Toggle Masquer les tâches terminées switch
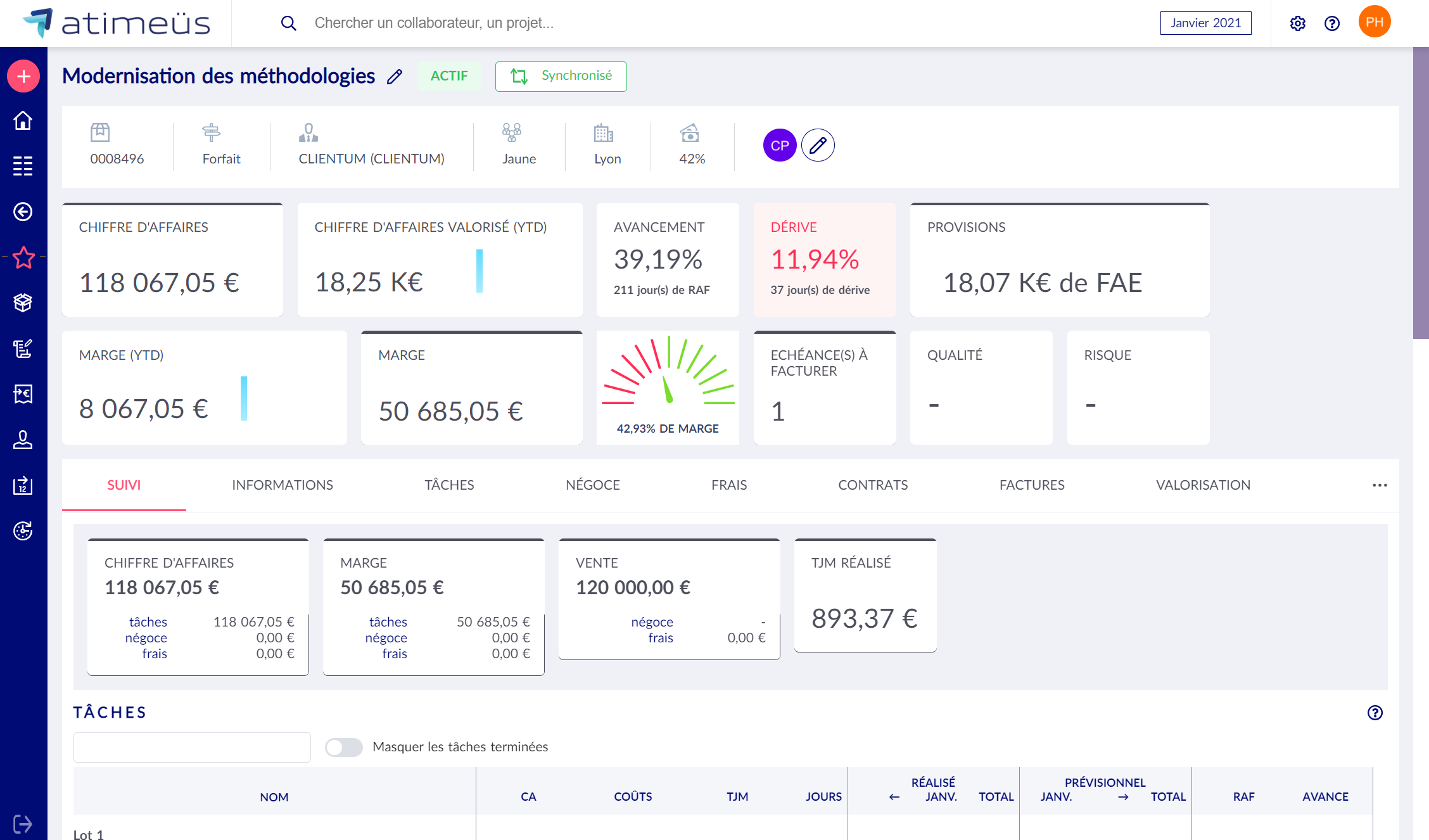 pos(344,747)
